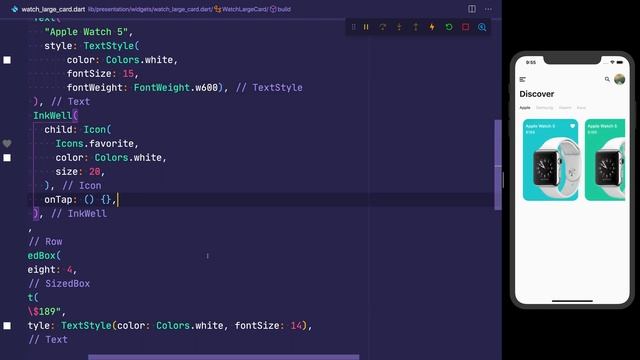Click the // Icon closing comment
This screenshot has width=640, height=360.
[82, 186]
